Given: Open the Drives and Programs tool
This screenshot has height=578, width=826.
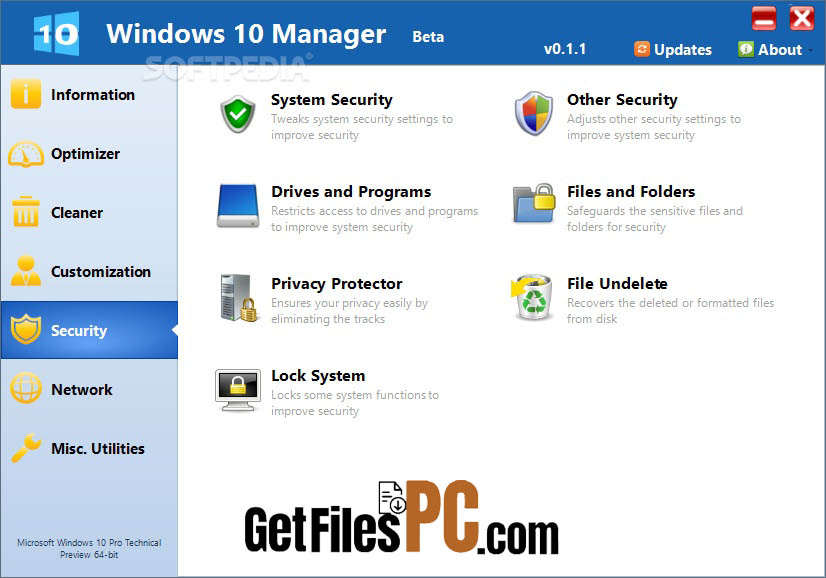Looking at the screenshot, I should pyautogui.click(x=351, y=192).
